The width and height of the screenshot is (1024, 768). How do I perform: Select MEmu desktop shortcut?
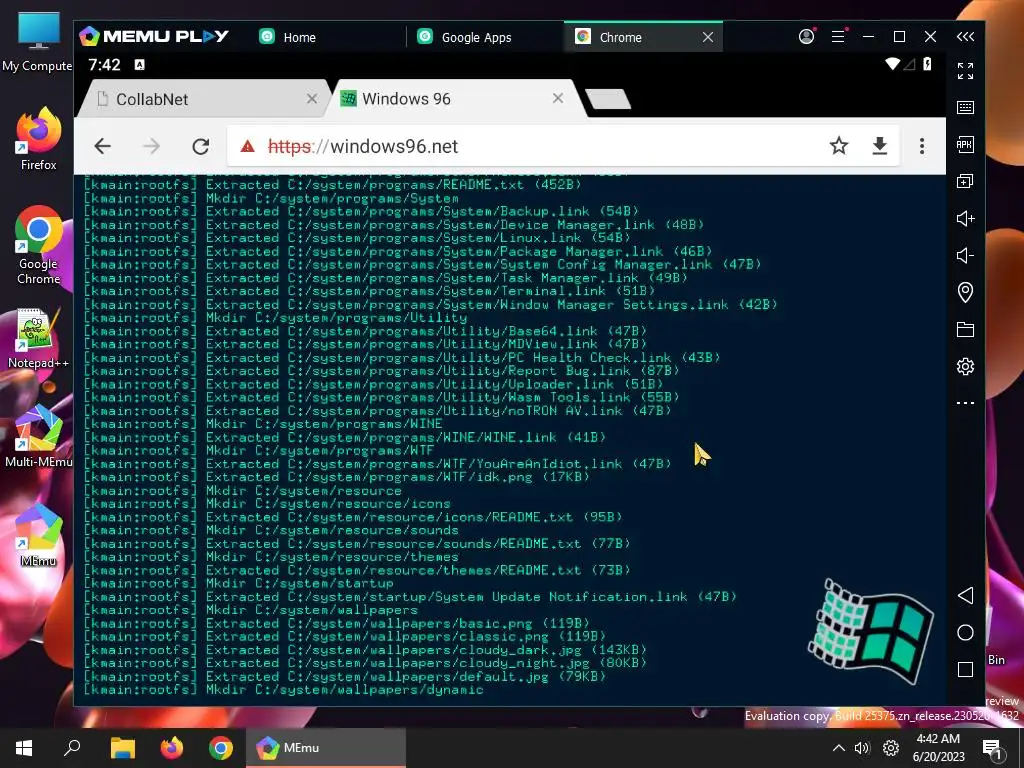pyautogui.click(x=38, y=536)
